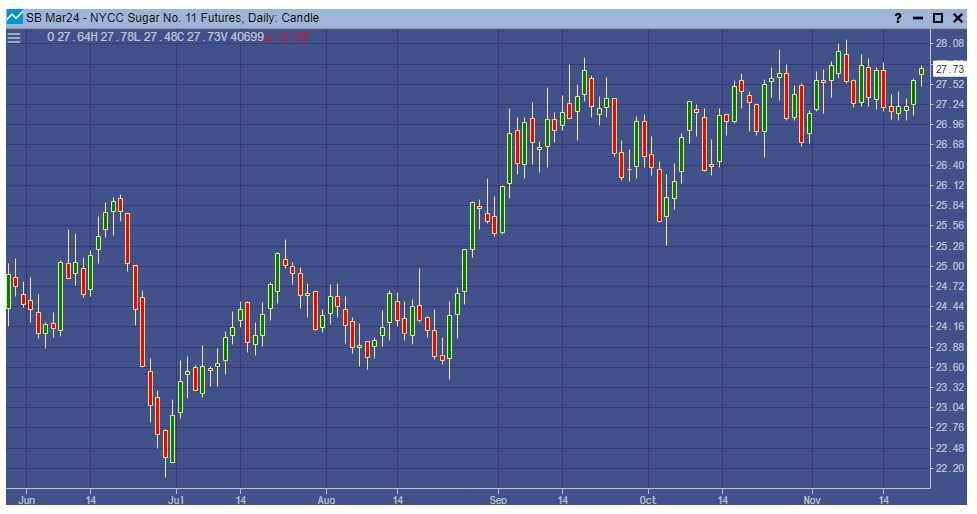This screenshot has width=977, height=514.
Task: Click the Aug date axis label
Action: point(326,500)
